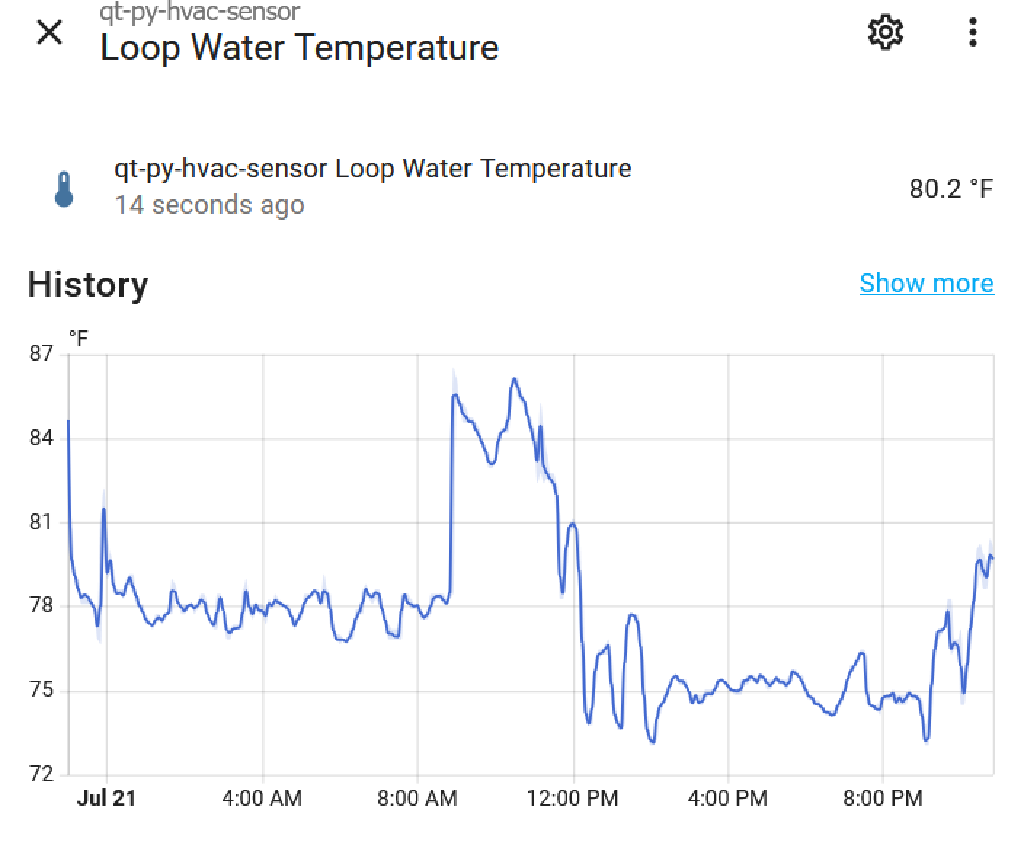The width and height of the screenshot is (1024, 864).
Task: Click the 4:00 AM time axis label
Action: pos(261,798)
